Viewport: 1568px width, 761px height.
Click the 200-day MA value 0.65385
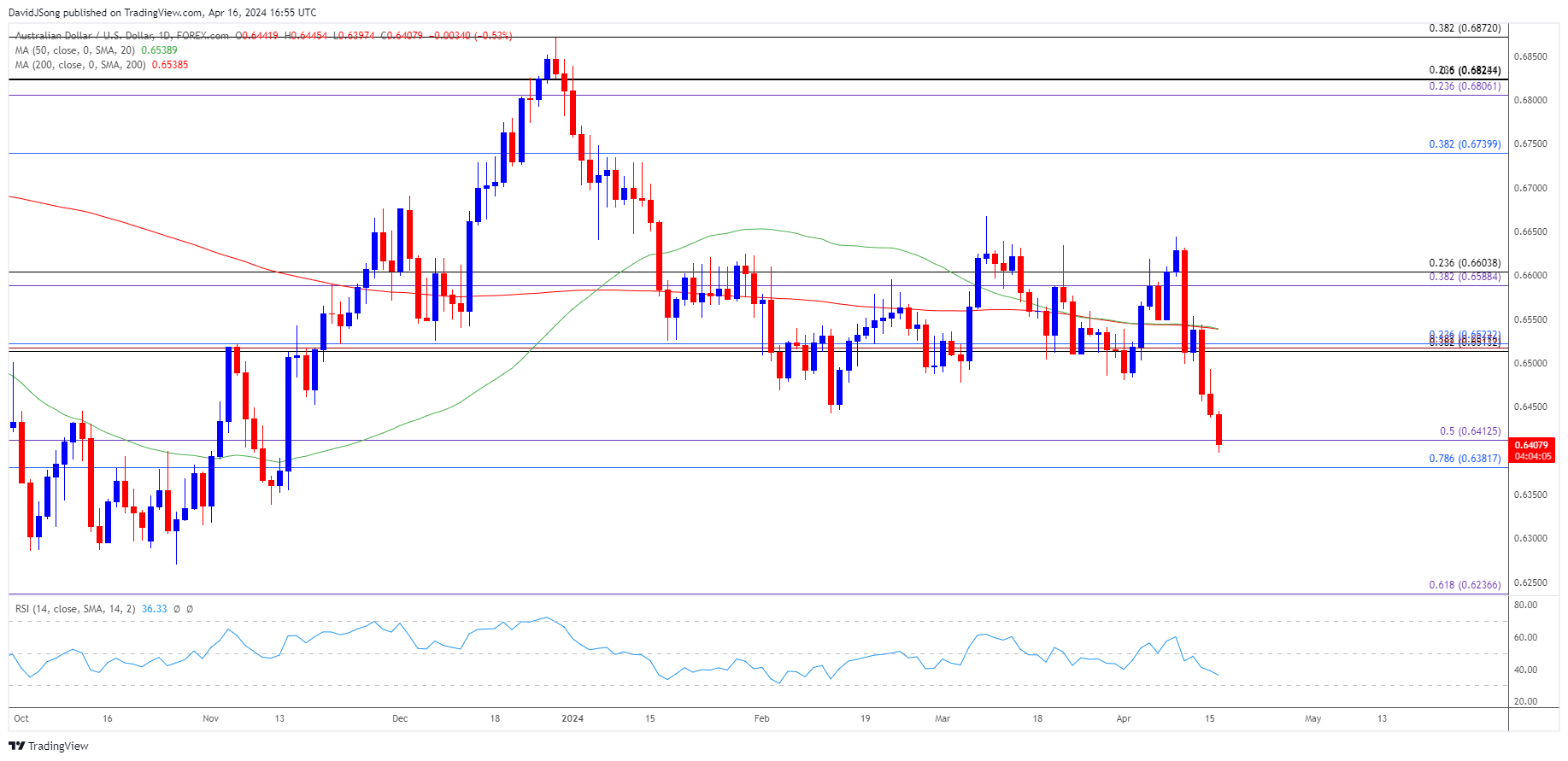pos(170,65)
